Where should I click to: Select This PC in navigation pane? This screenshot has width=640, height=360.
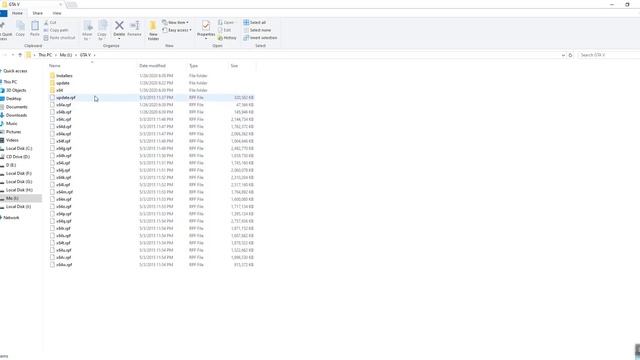[10, 82]
